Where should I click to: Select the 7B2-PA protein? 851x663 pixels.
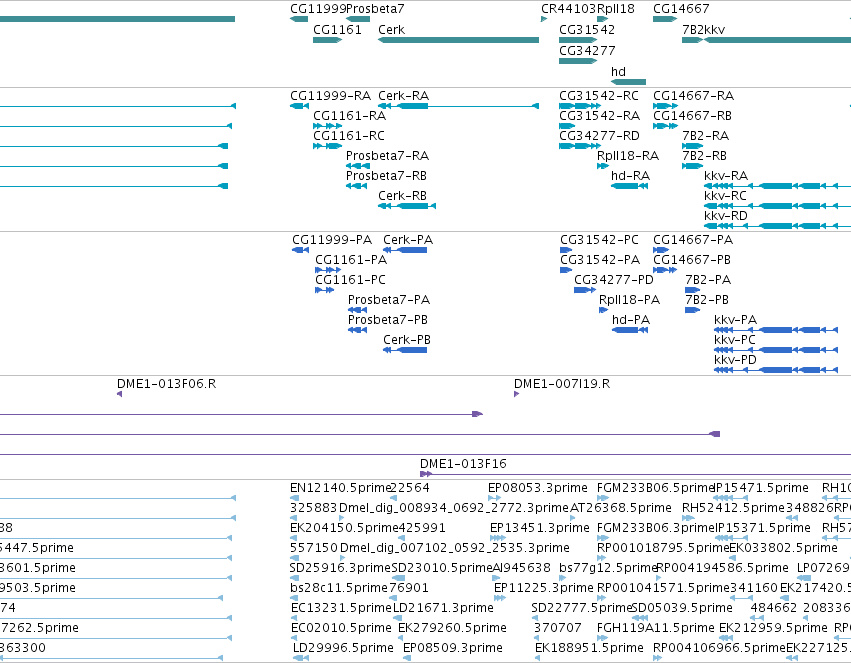click(x=693, y=290)
